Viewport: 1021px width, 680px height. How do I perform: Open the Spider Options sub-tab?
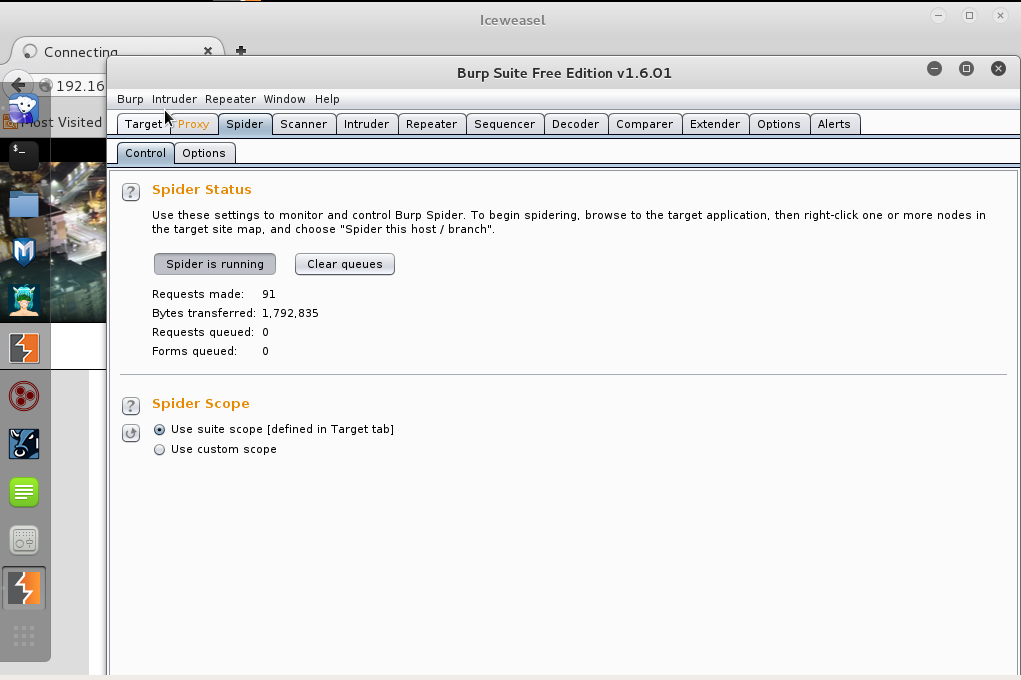204,153
